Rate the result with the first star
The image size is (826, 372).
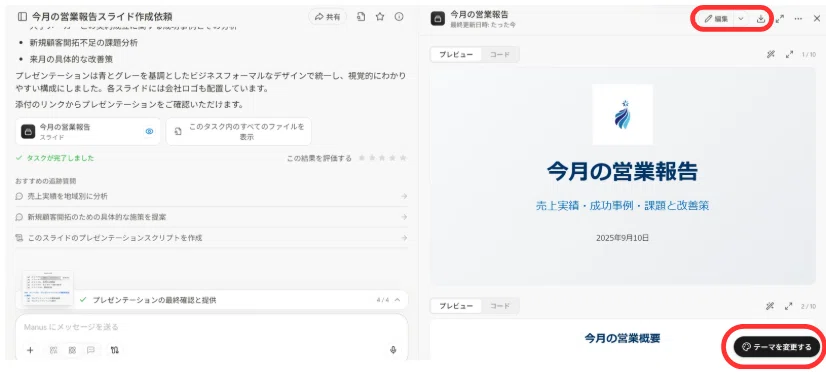coord(361,158)
